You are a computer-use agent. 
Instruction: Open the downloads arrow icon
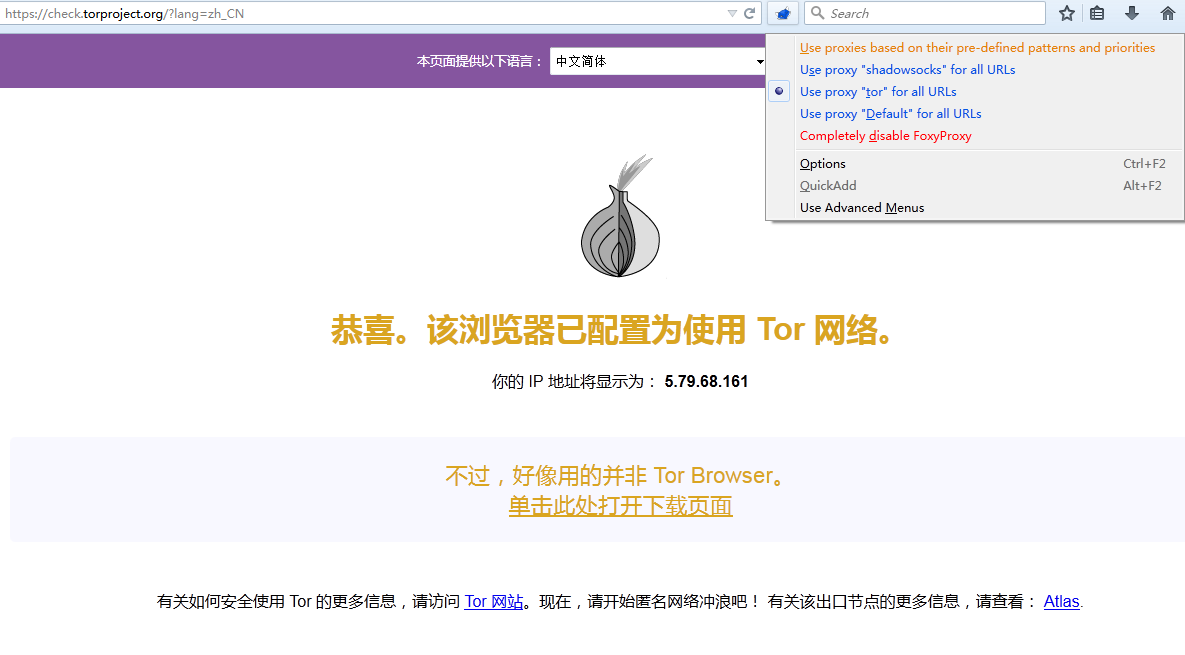1131,13
